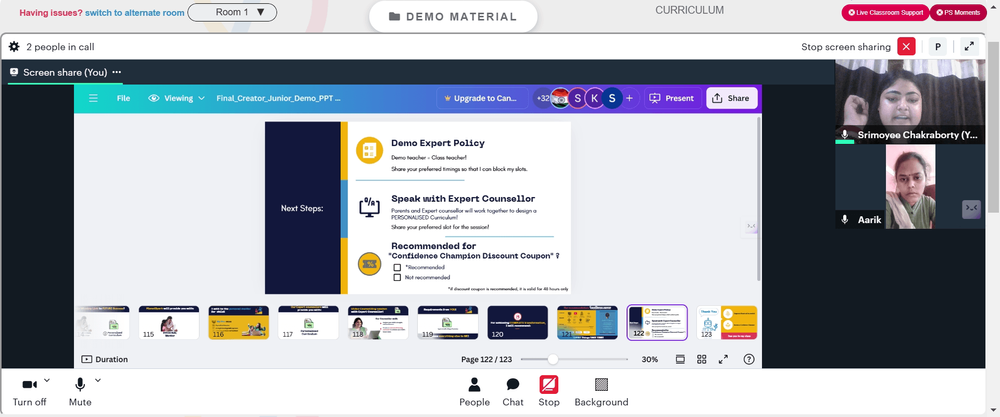Screen dimensions: 1000x417
Task: Open grid view of slides
Action: coord(702,360)
